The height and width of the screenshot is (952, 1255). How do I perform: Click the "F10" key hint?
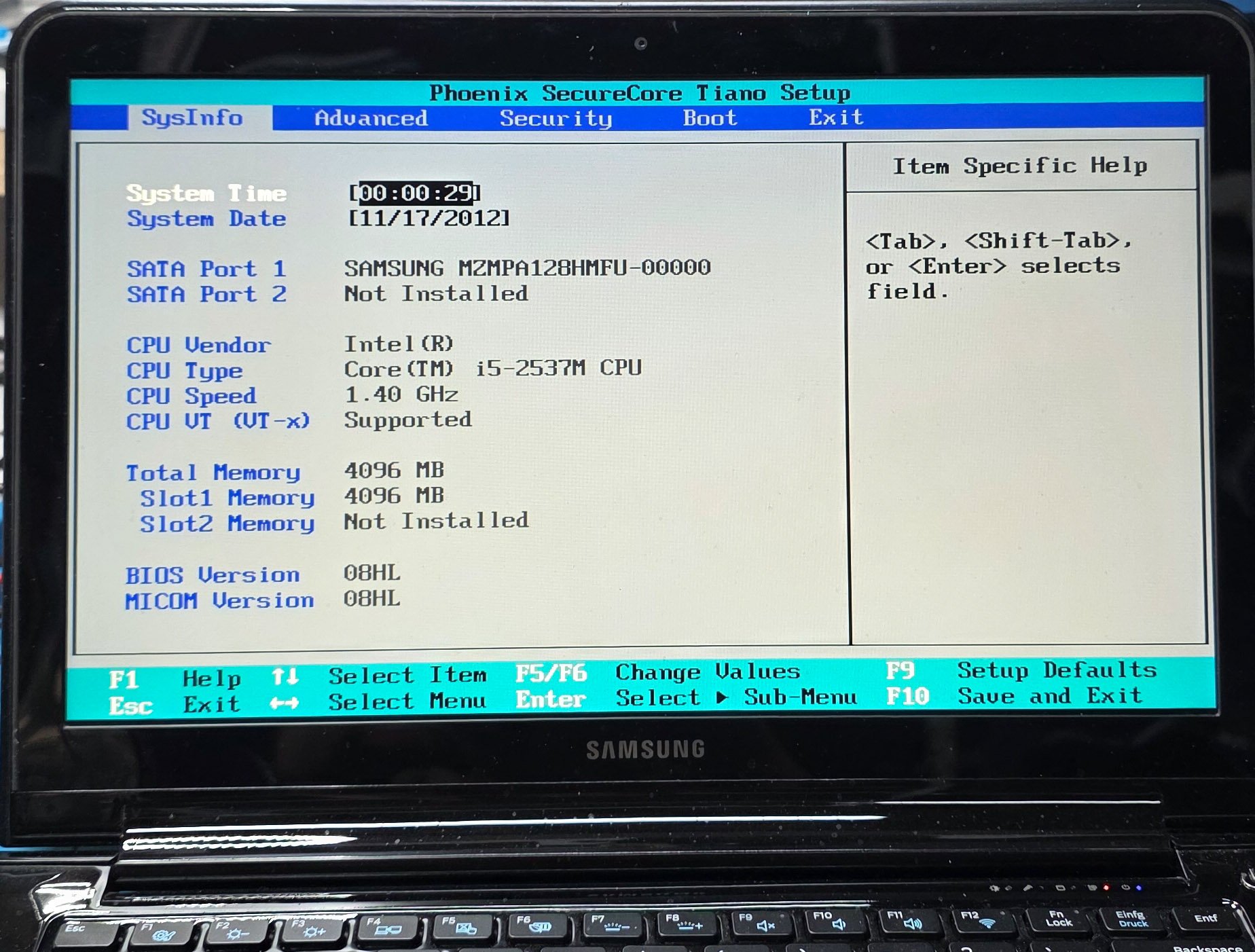[907, 696]
